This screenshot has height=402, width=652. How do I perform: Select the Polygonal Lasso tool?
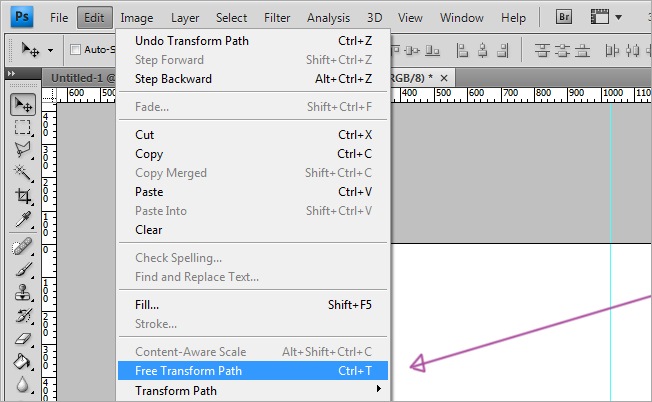click(x=22, y=150)
